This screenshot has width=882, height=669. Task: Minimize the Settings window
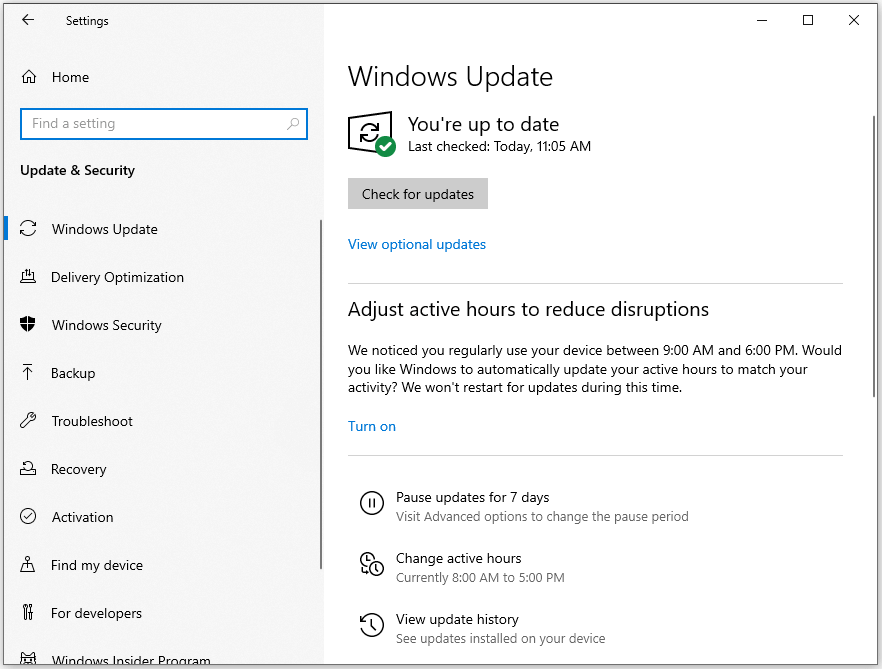762,20
